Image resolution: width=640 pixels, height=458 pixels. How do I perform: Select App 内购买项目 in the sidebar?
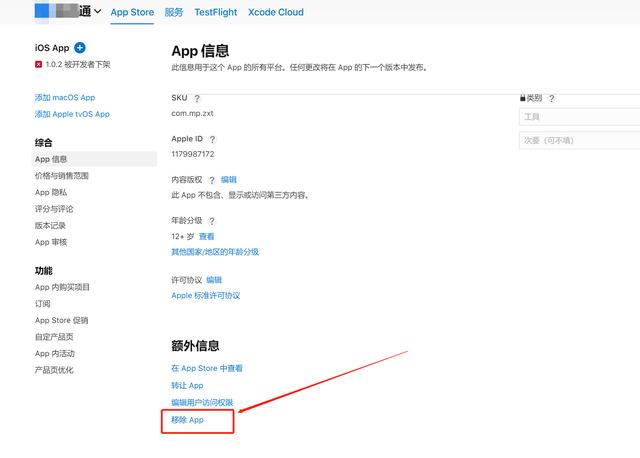click(62, 287)
